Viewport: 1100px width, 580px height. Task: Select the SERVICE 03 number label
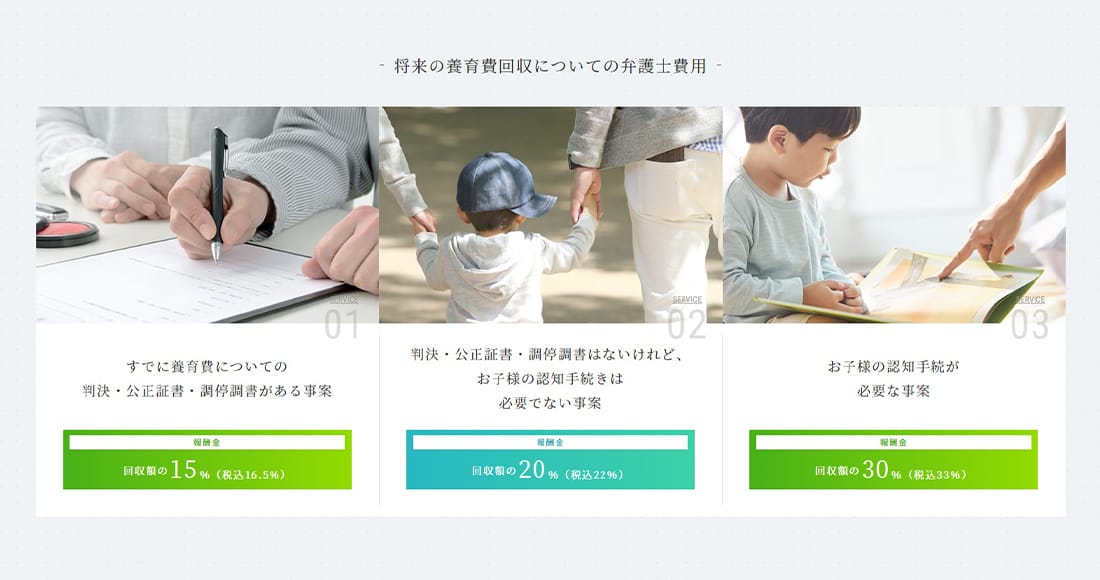point(1030,319)
